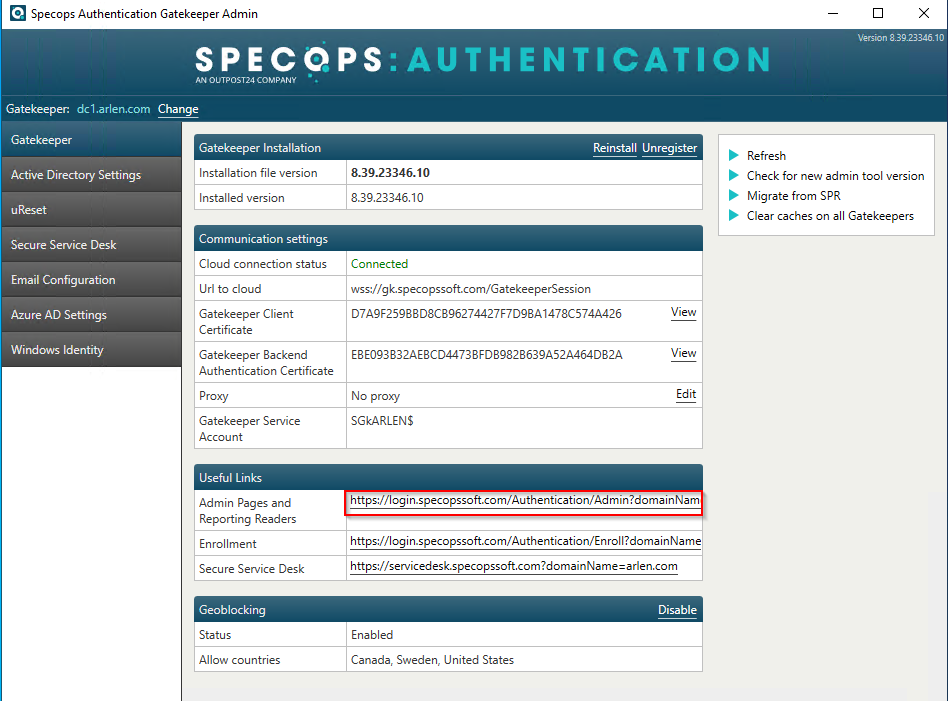Click arrow icon beside Check for new admin tool version
The width and height of the screenshot is (948, 701).
733,175
